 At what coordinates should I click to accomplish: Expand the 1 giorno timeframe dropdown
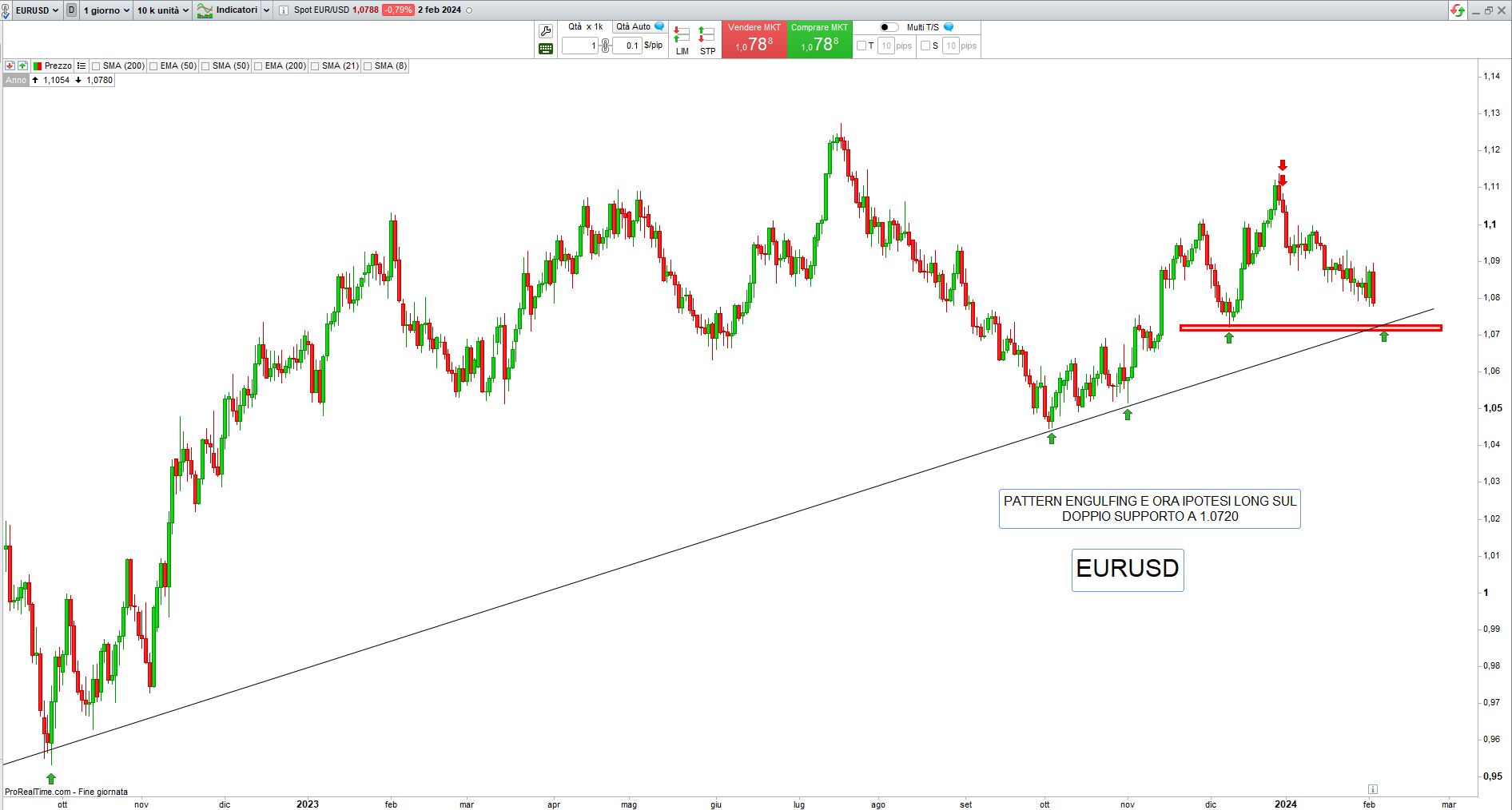point(106,10)
